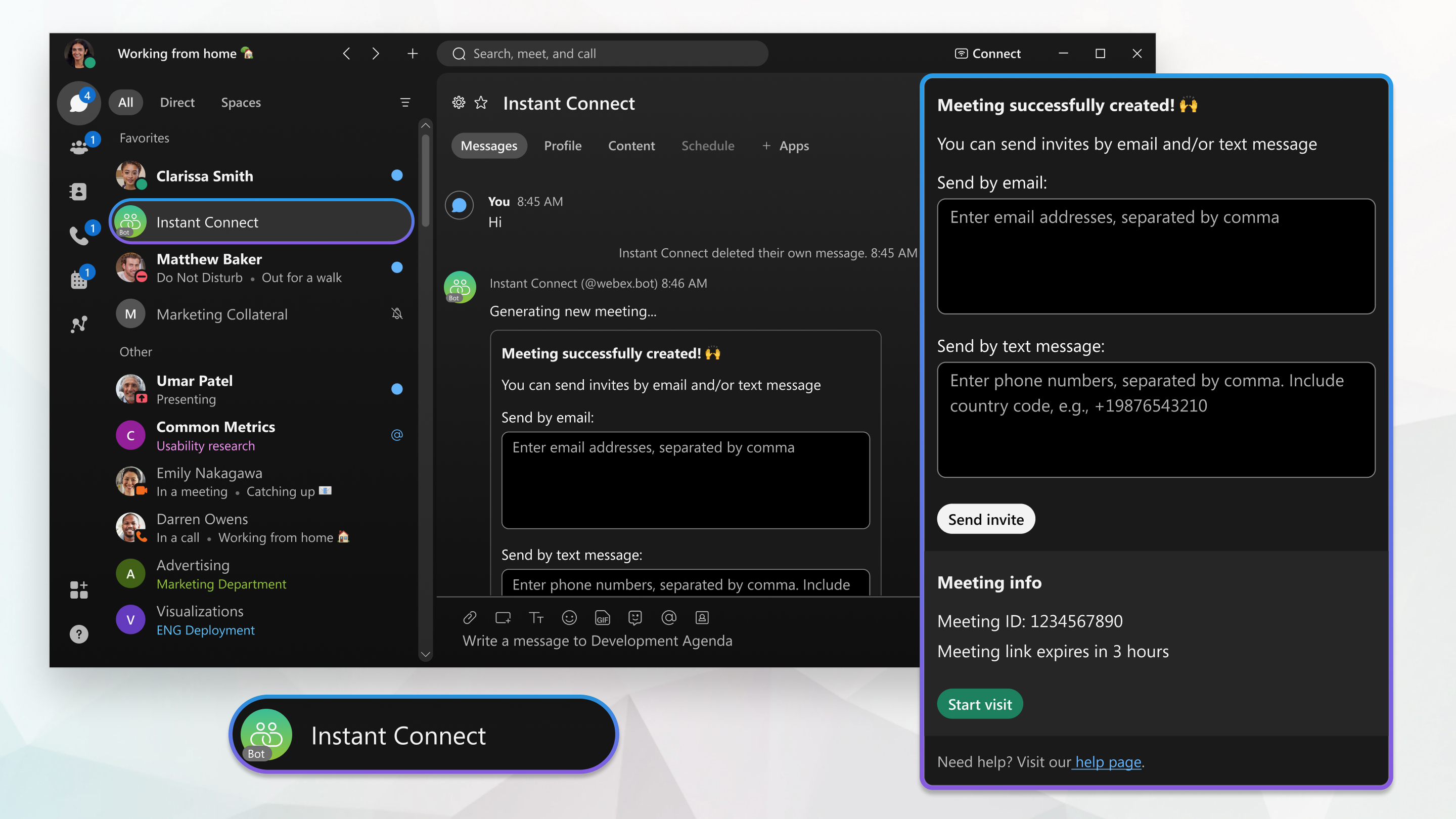Viewport: 1456px width, 819px height.
Task: Open the text formatting icon in message bar
Action: [x=534, y=617]
